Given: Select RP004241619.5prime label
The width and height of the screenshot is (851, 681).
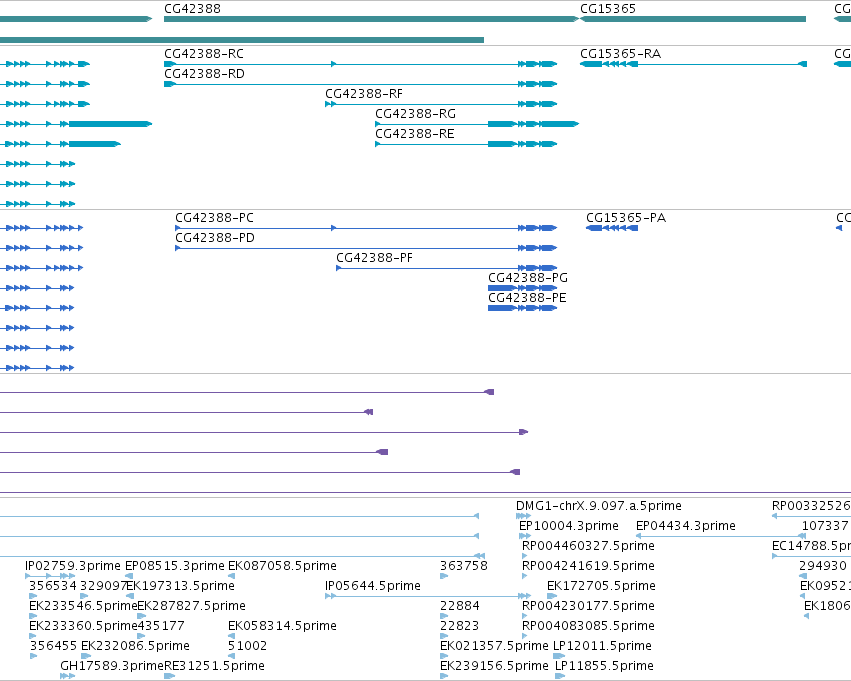Looking at the screenshot, I should click(x=588, y=566).
